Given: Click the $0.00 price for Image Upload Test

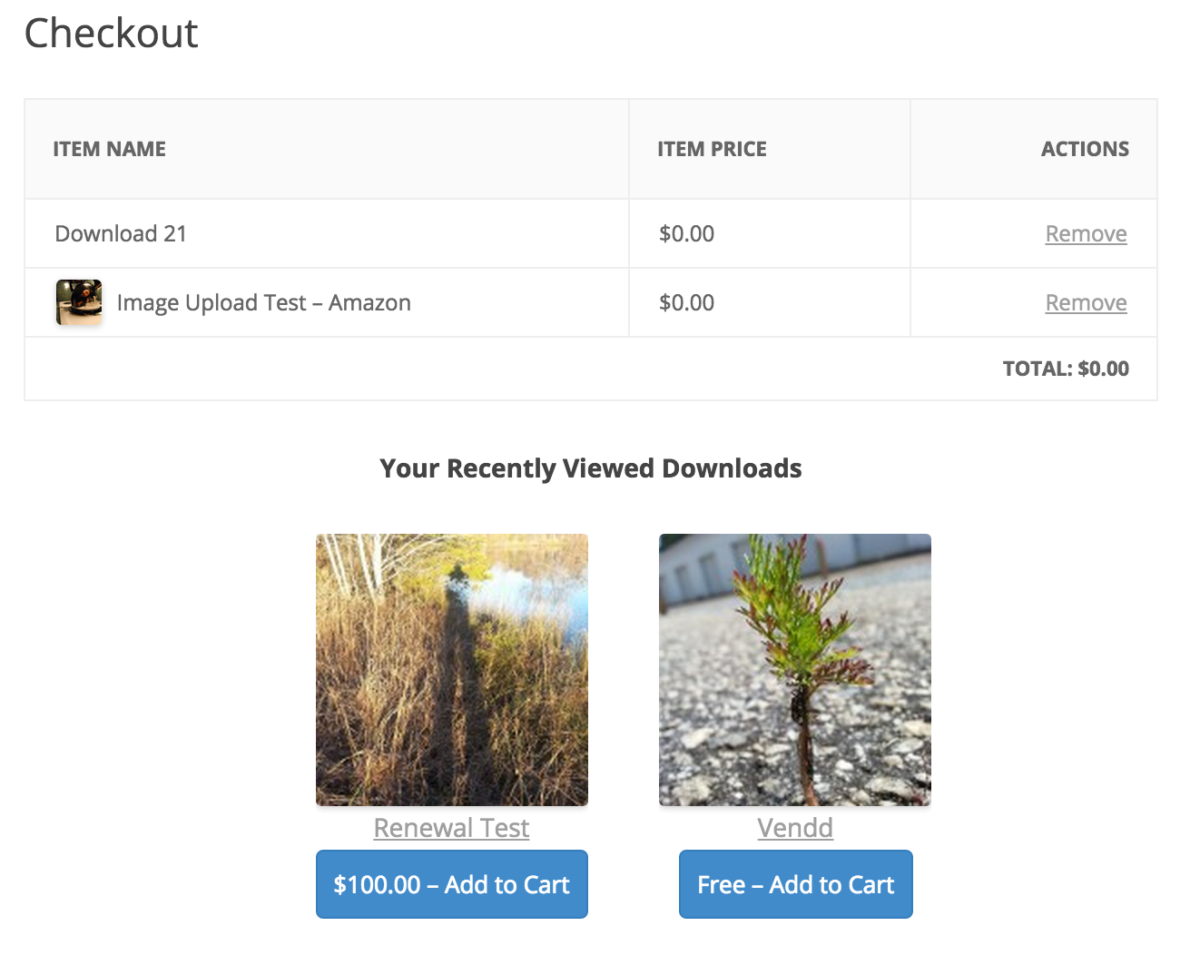Looking at the screenshot, I should (687, 302).
